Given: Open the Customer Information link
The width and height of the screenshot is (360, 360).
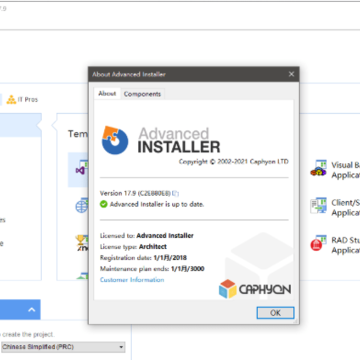Looking at the screenshot, I should tap(132, 280).
